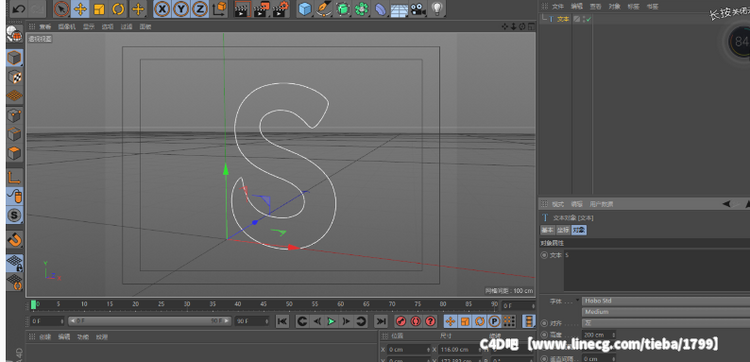This screenshot has width=750, height=362.
Task: Click frame 45 on the timeline ruler
Action: 263,304
